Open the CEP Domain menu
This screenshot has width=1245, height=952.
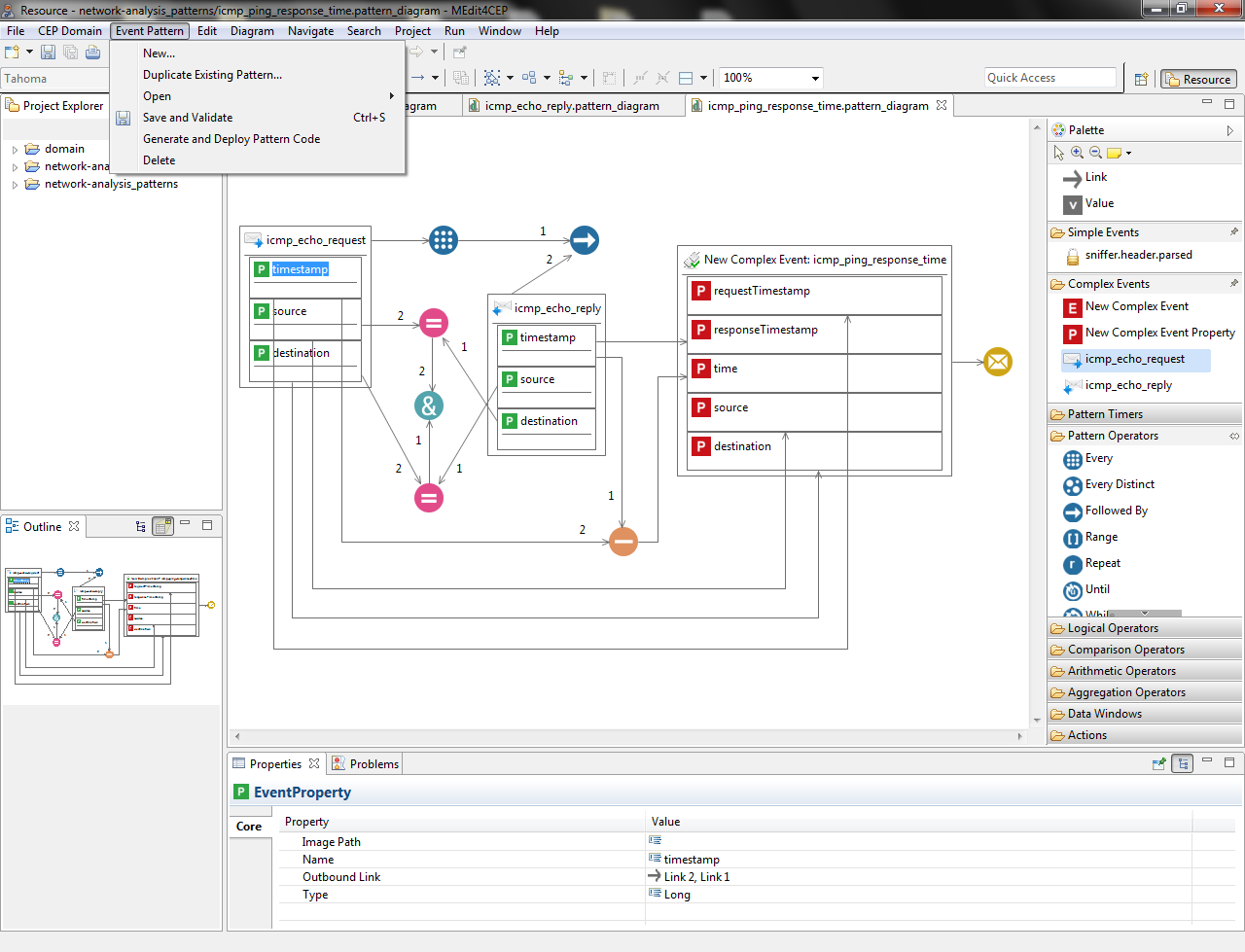coord(70,31)
